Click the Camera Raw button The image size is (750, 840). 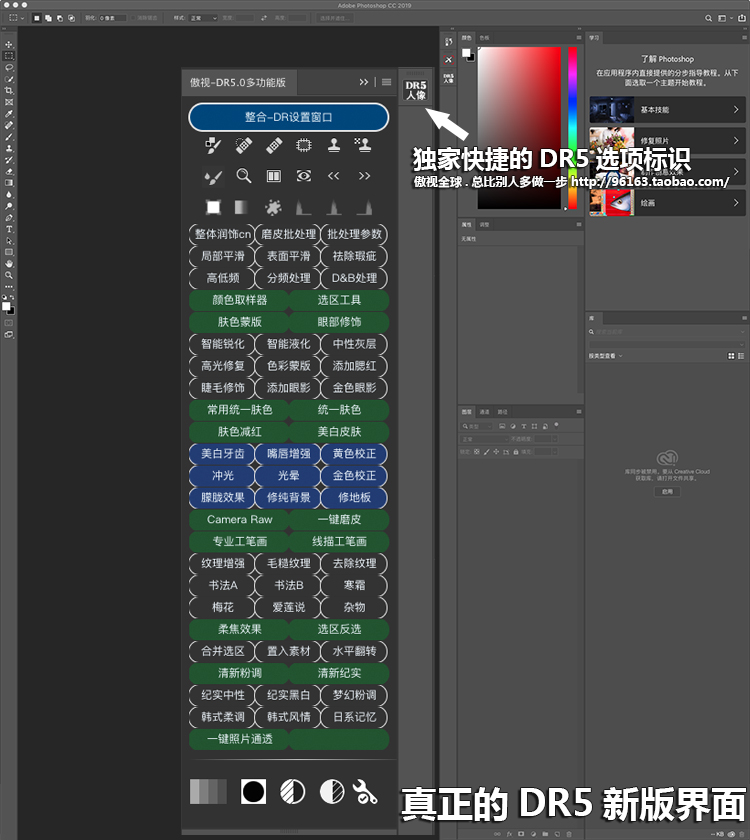pyautogui.click(x=239, y=519)
